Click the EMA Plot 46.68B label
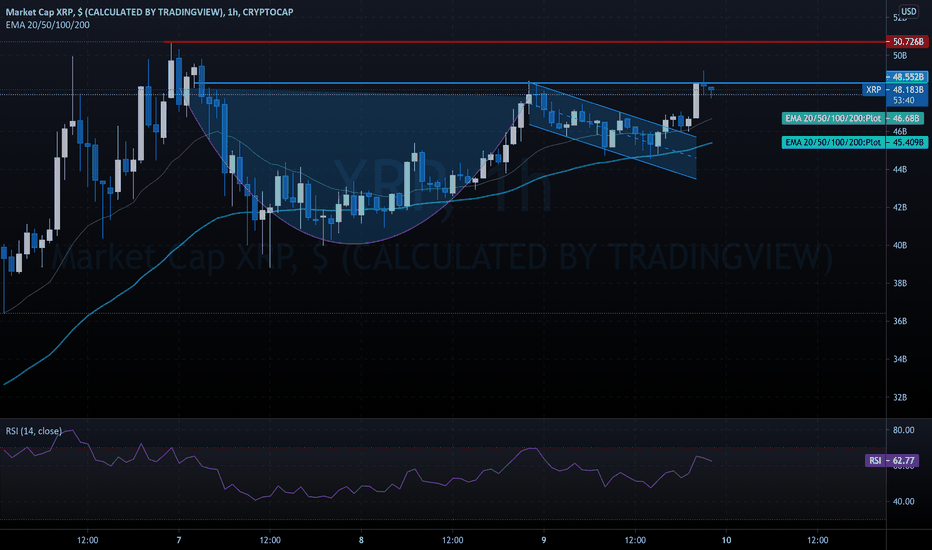 pyautogui.click(x=853, y=118)
